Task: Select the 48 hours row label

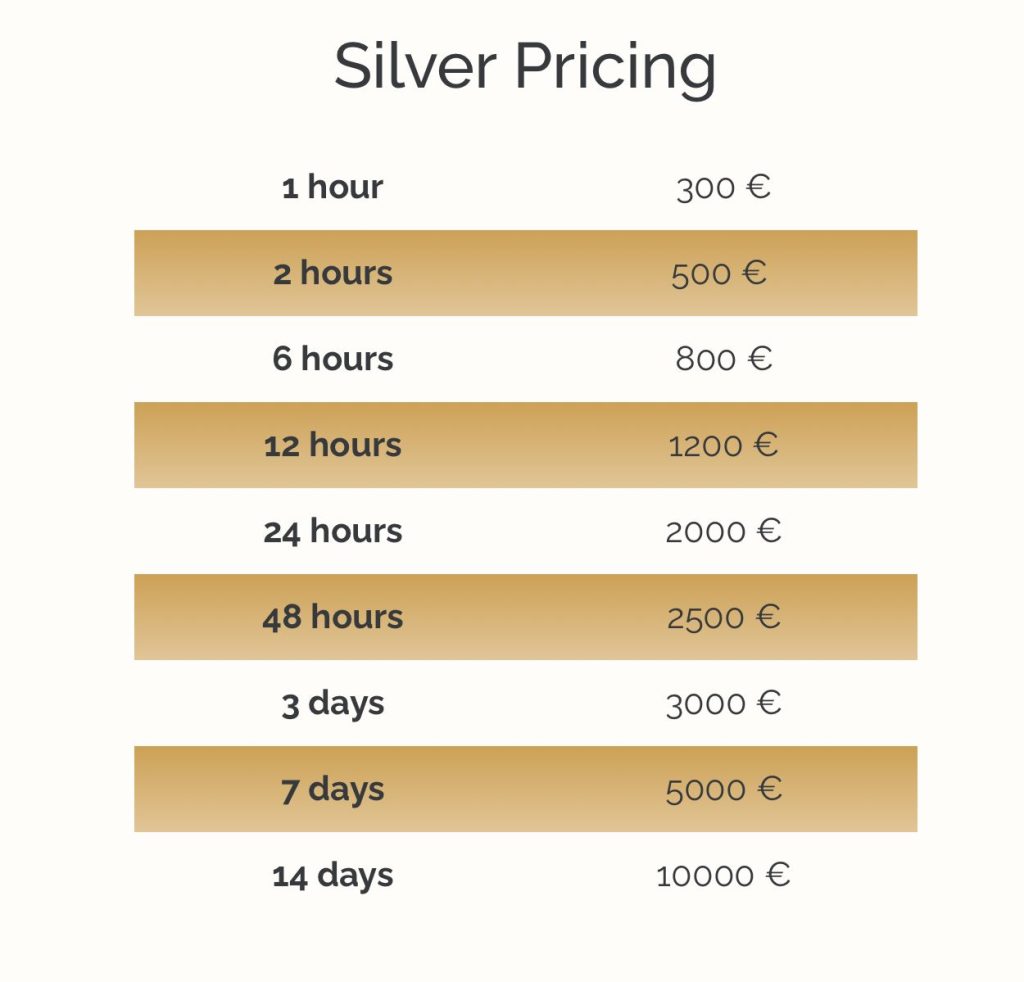Action: coord(332,617)
